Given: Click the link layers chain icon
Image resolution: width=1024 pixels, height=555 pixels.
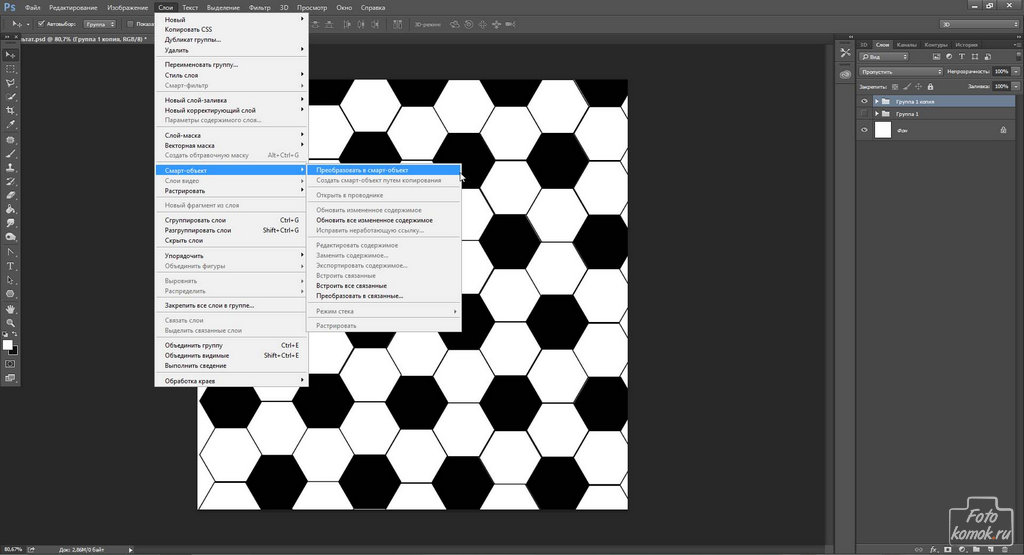Looking at the screenshot, I should tap(919, 549).
